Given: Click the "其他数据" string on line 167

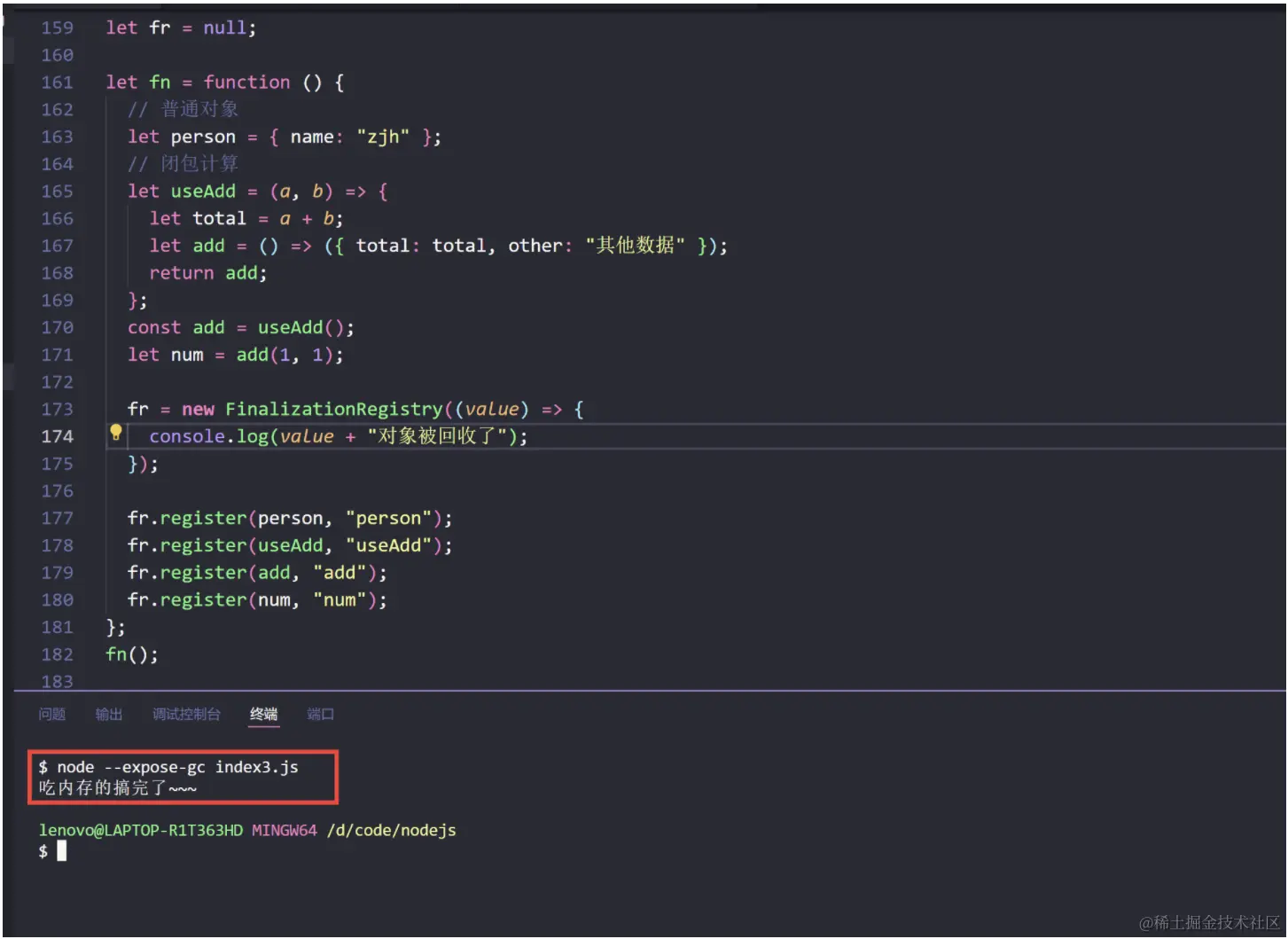Looking at the screenshot, I should coord(635,246).
